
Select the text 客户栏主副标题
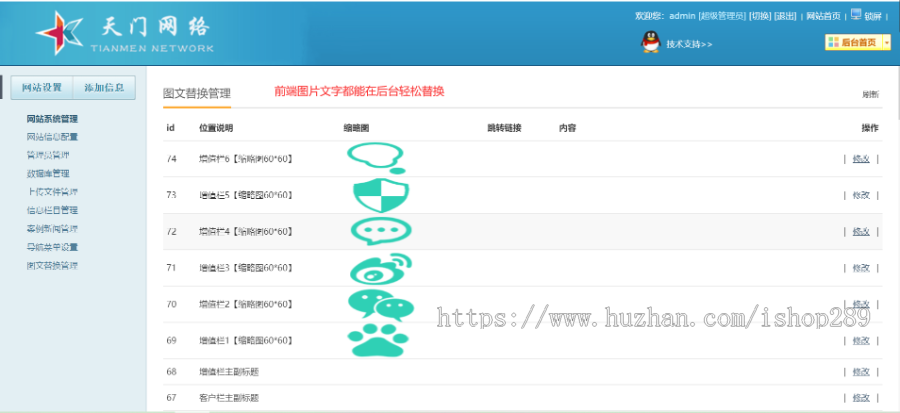pyautogui.click(x=229, y=398)
